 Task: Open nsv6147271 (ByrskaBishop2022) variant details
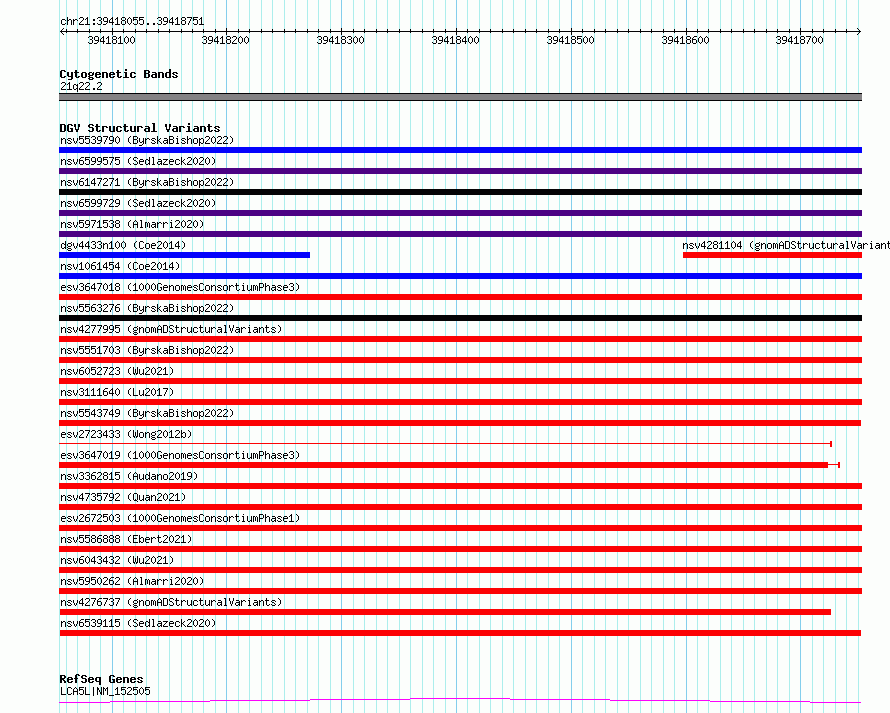coord(147,182)
